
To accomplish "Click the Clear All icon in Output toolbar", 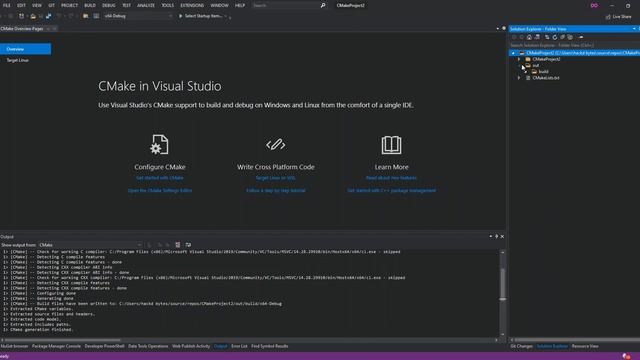I will click(178, 245).
